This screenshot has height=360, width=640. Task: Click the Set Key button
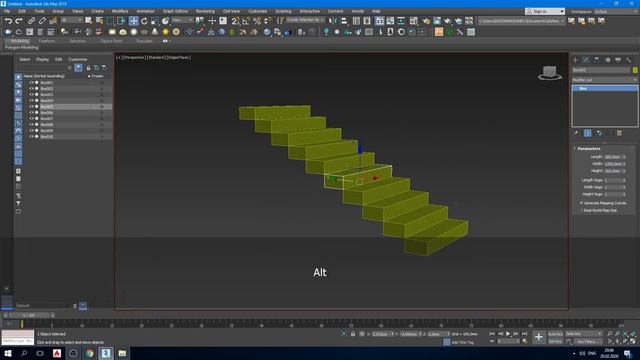click(x=555, y=342)
